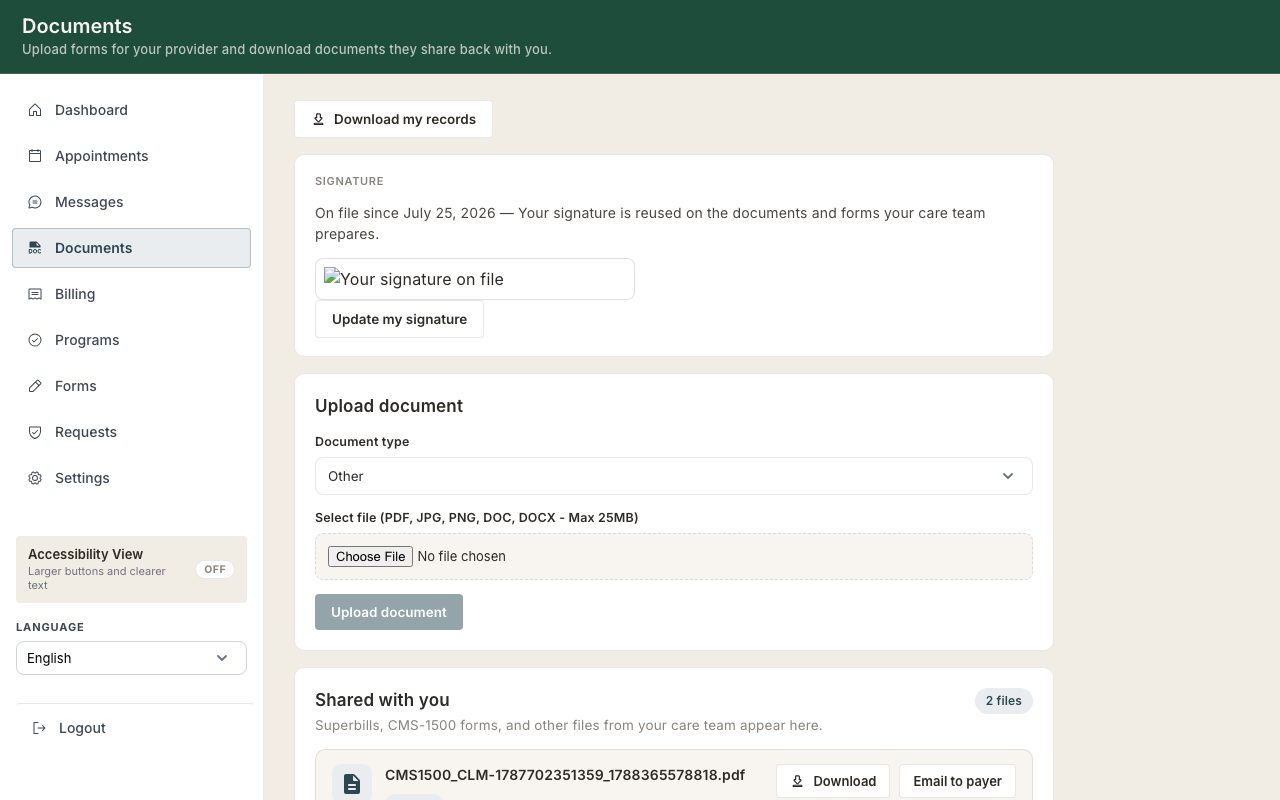Click the Upload document button
The width and height of the screenshot is (1280, 800).
coord(389,612)
